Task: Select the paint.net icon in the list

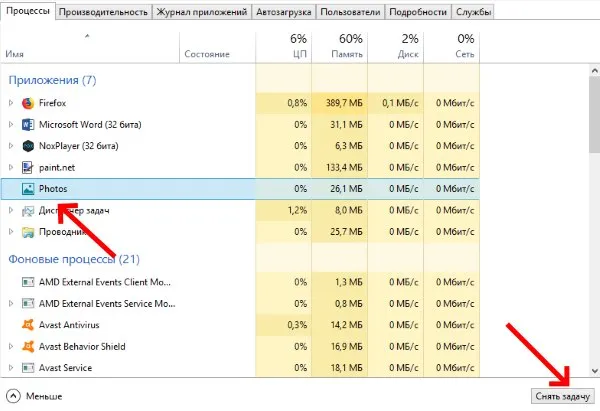Action: tap(27, 166)
